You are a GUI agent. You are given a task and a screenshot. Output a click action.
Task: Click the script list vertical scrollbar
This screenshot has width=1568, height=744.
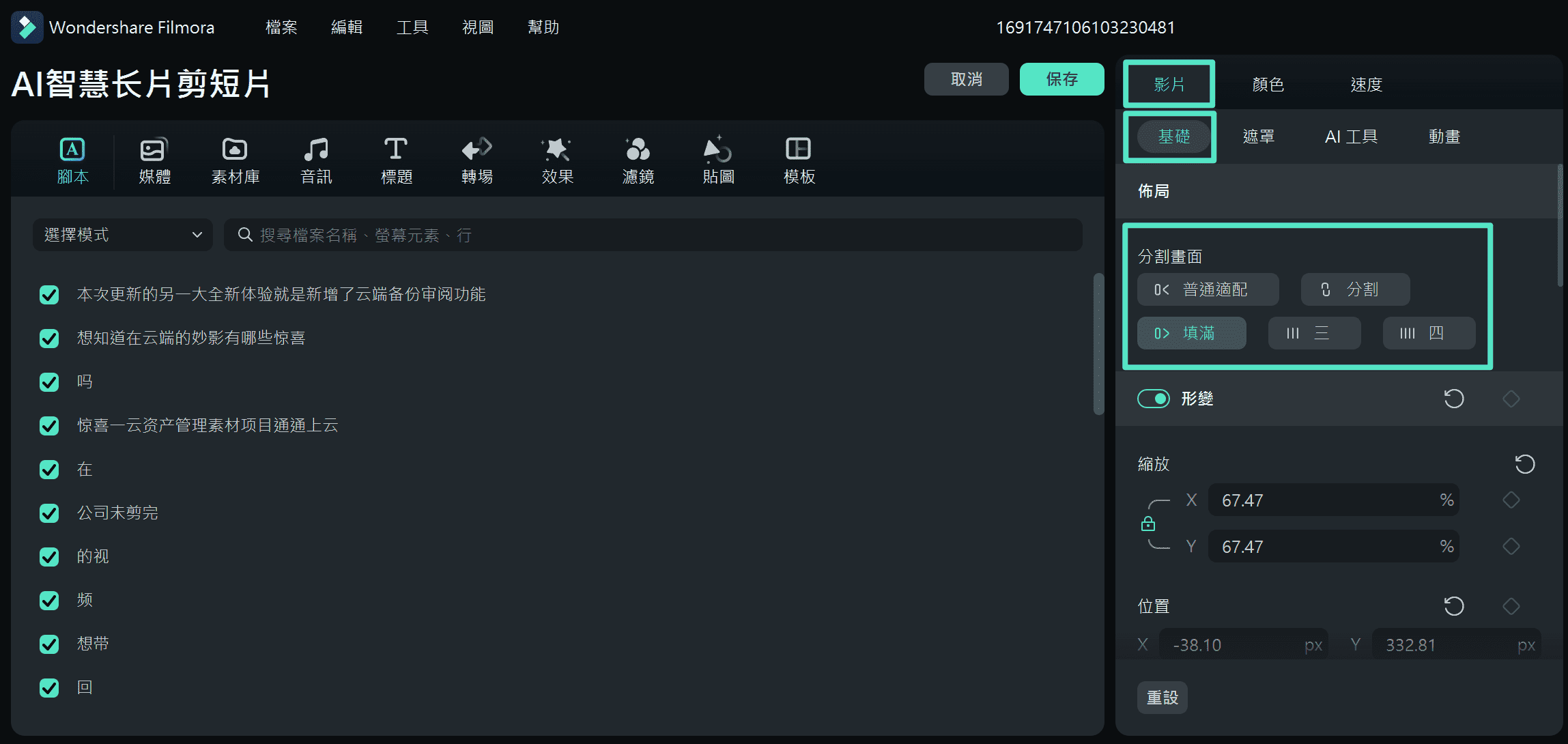[1098, 344]
